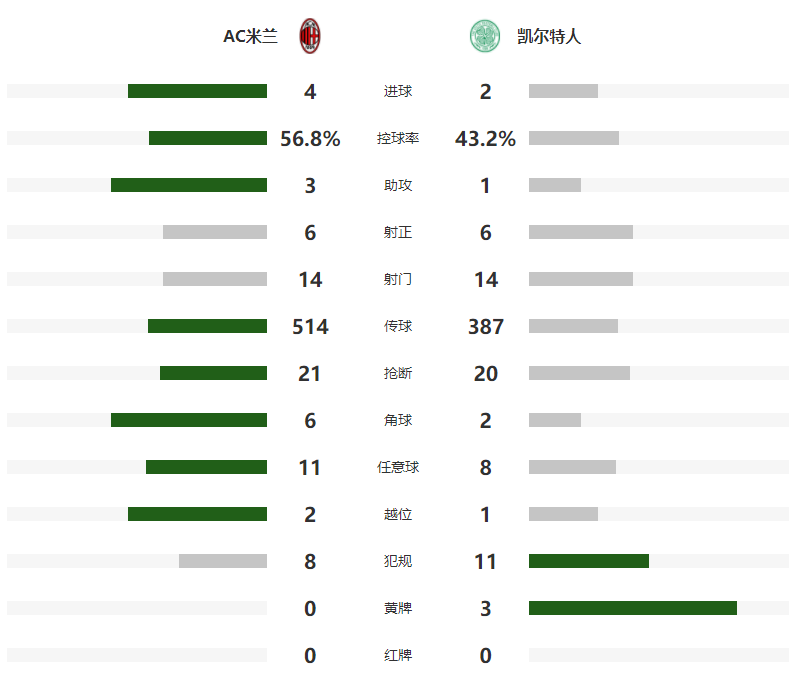Click AC Milan's green 任意球 bar
This screenshot has width=789, height=695.
[206, 467]
